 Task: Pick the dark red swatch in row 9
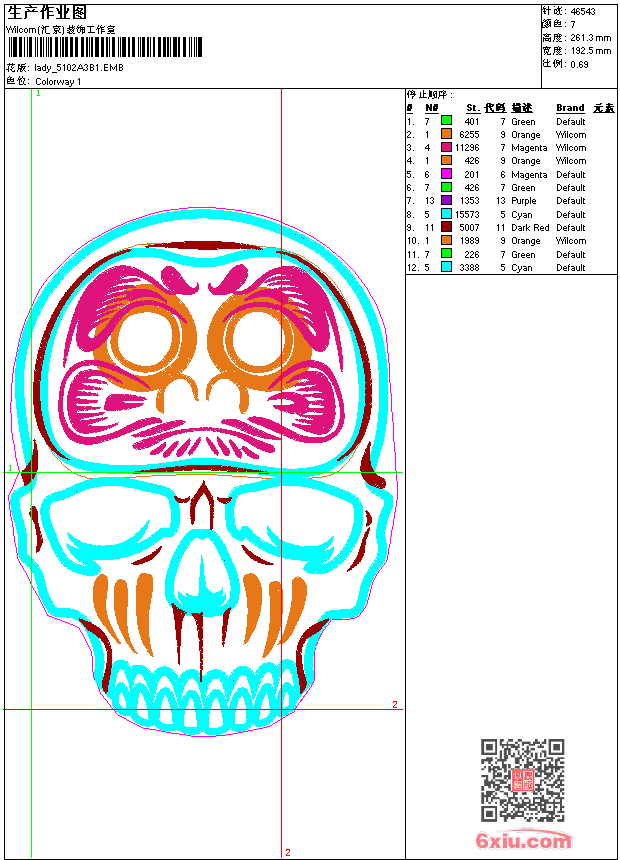pos(446,227)
